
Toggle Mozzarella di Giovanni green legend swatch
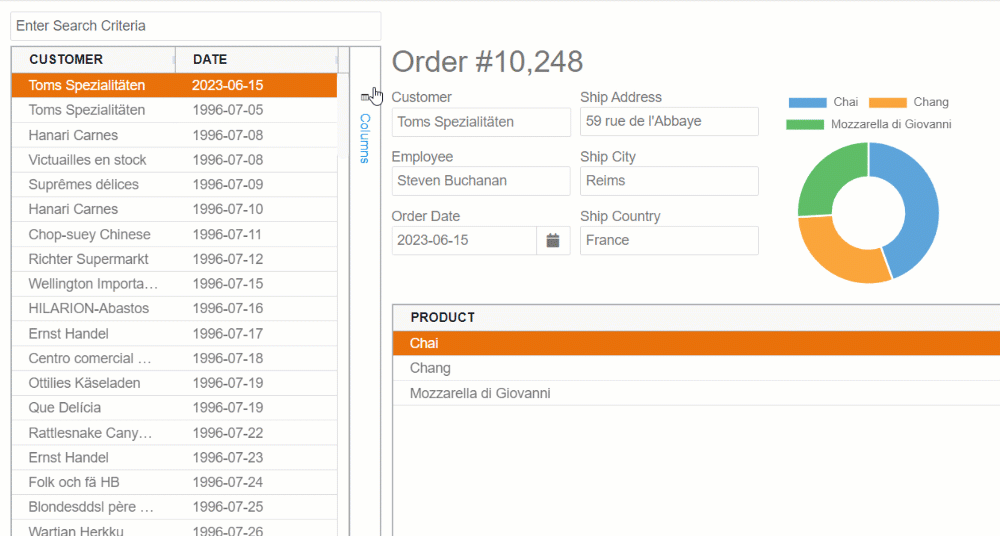(805, 124)
